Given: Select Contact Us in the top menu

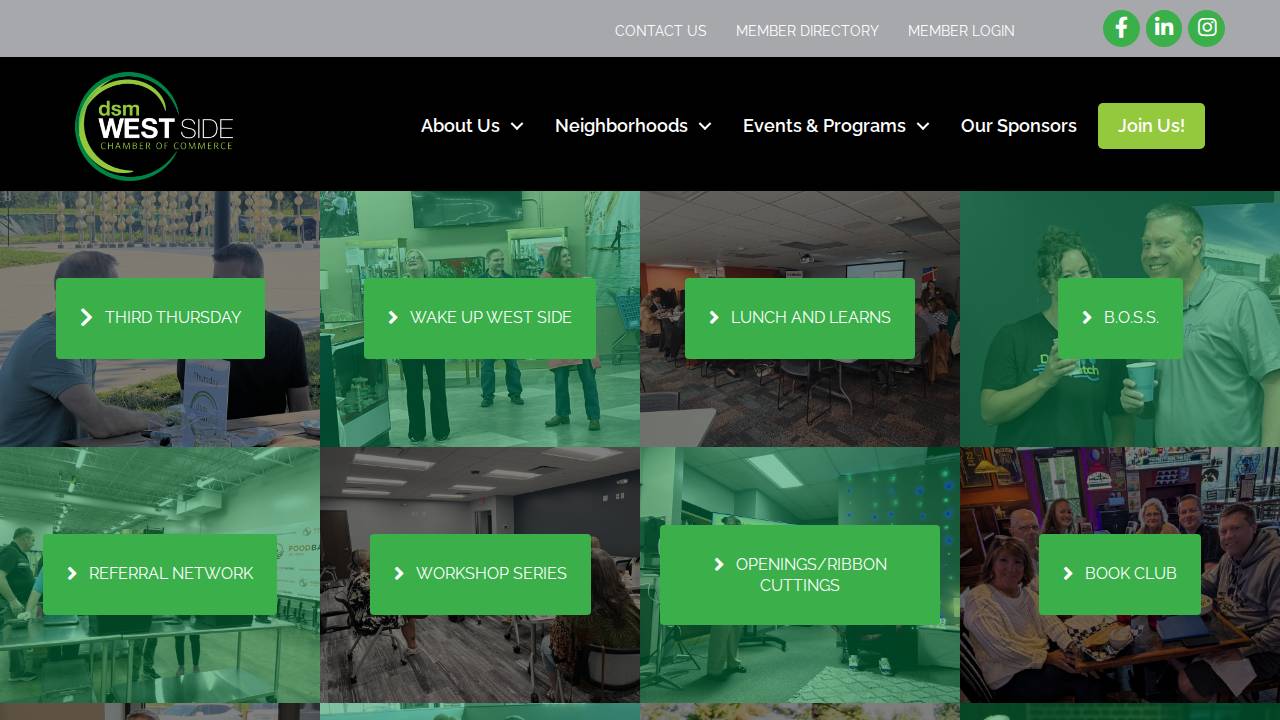Looking at the screenshot, I should pyautogui.click(x=660, y=31).
